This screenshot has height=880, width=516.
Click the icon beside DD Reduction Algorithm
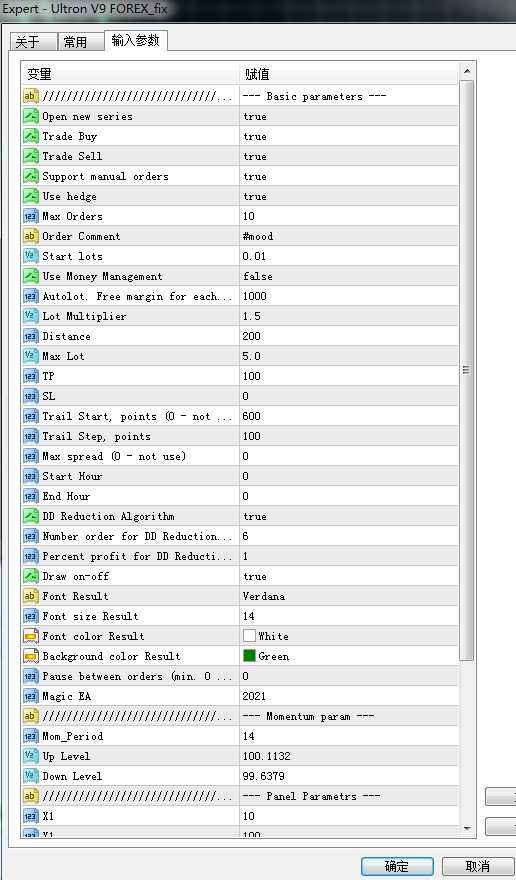30,516
